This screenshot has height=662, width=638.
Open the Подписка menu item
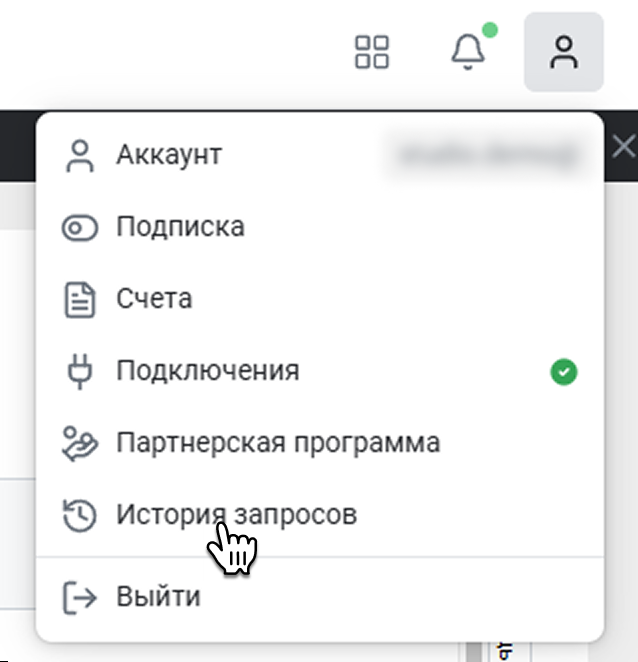pyautogui.click(x=180, y=227)
